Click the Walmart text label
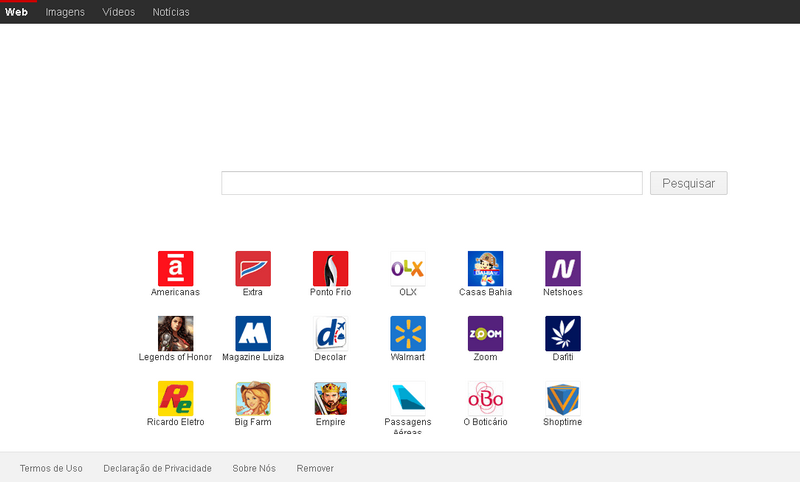 pyautogui.click(x=408, y=357)
